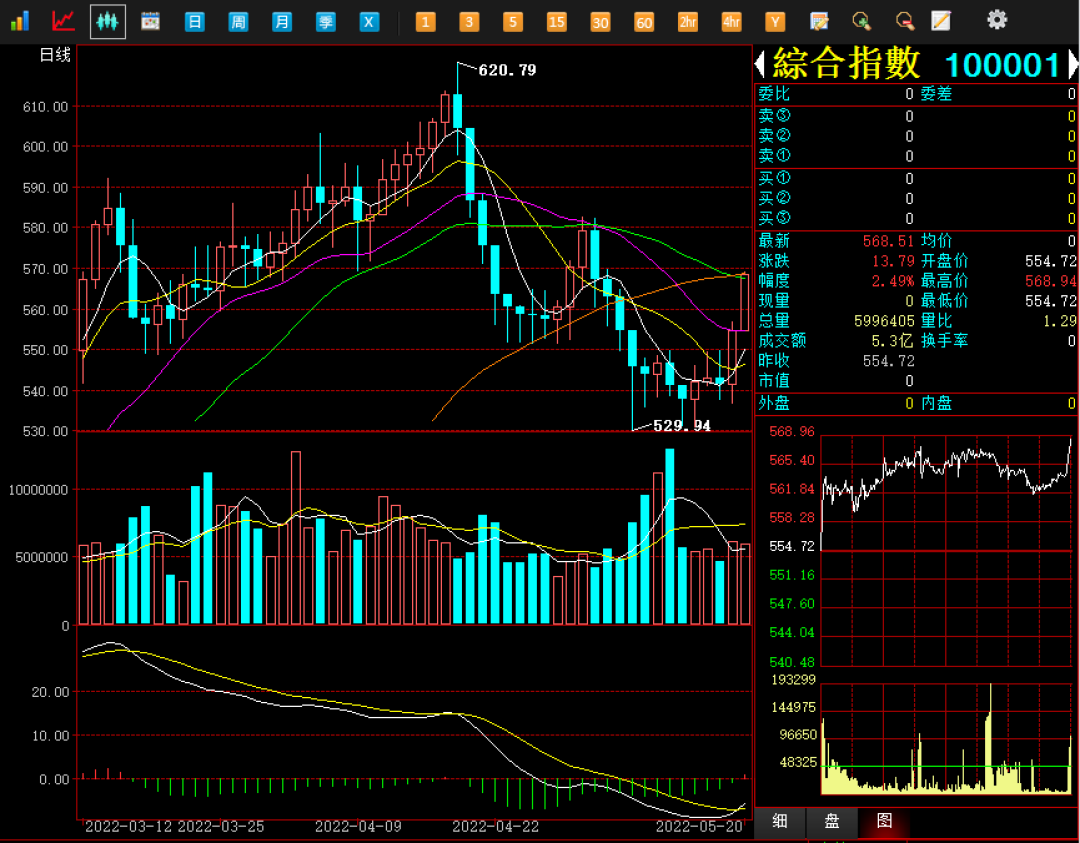Viewport: 1080px width, 843px height.
Task: Switch to the 图 tab
Action: point(884,821)
